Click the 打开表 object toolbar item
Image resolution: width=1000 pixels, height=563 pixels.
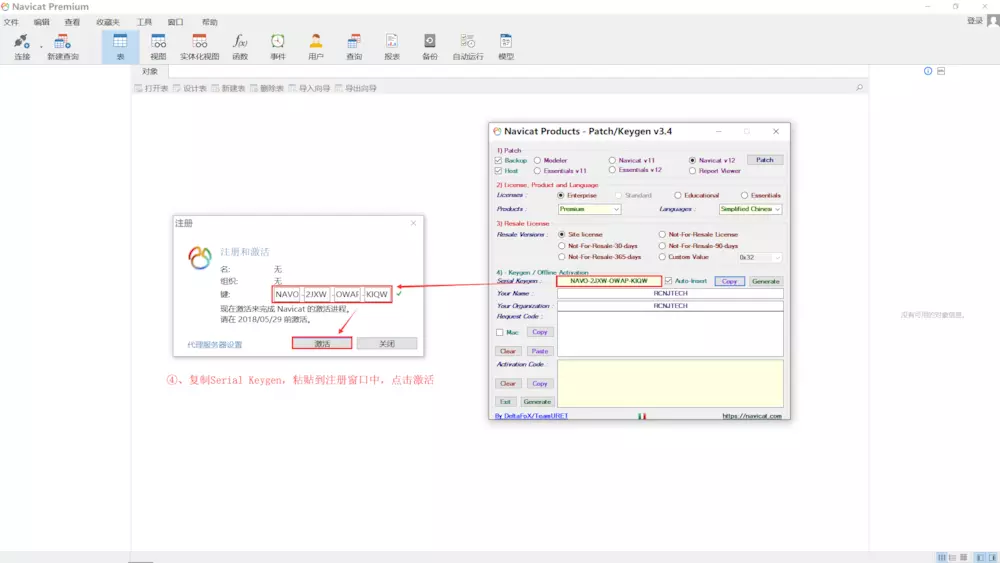pos(151,89)
